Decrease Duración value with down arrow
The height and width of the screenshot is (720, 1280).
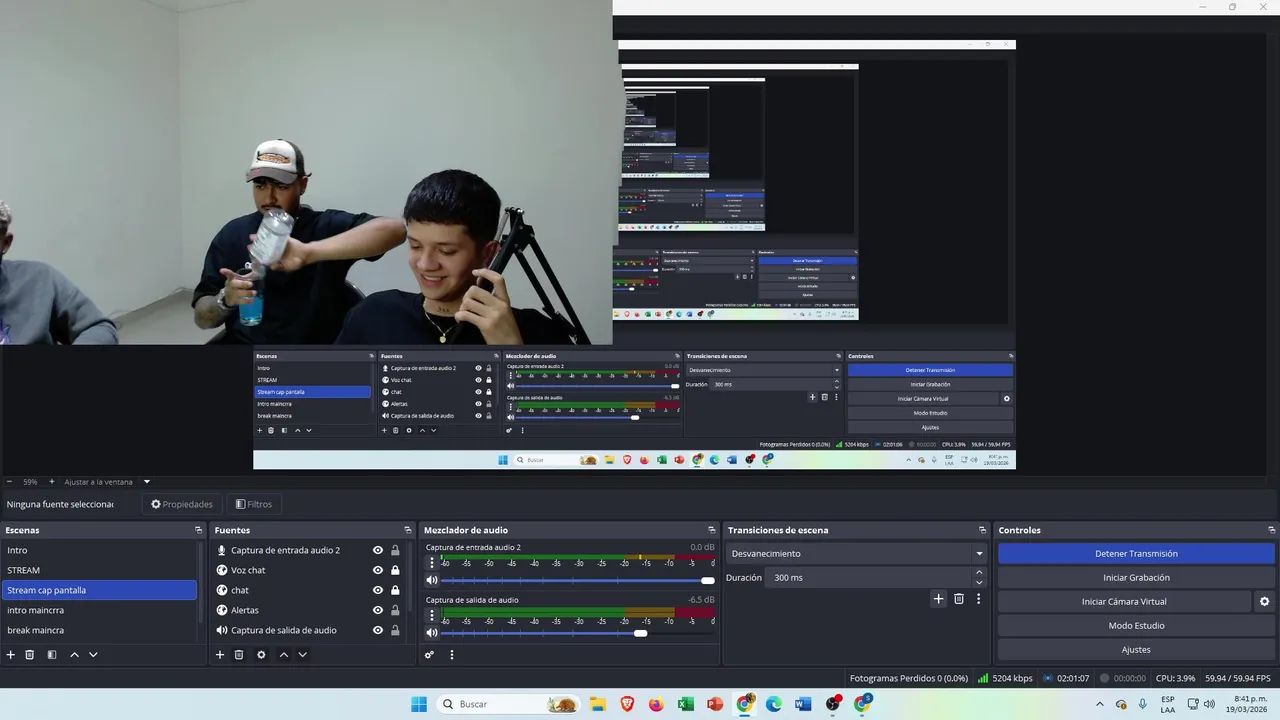coord(979,582)
